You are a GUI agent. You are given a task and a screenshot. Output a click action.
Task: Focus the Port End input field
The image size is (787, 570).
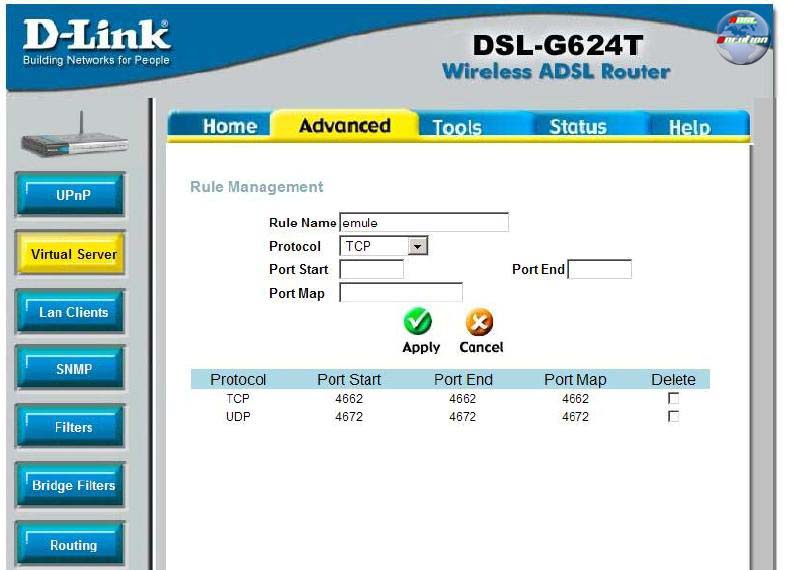[600, 269]
